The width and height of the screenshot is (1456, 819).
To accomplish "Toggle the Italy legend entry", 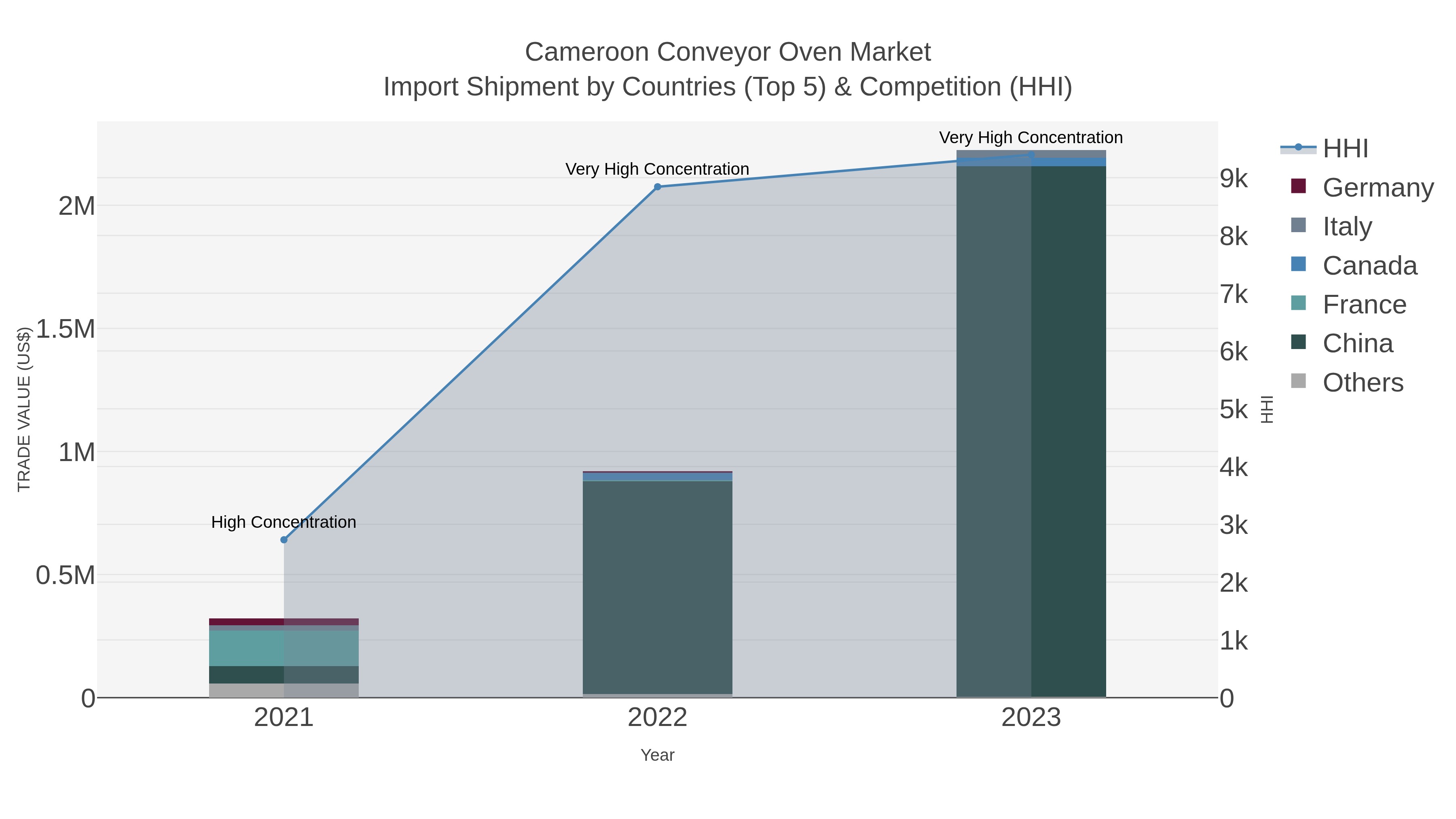I will (x=1331, y=226).
